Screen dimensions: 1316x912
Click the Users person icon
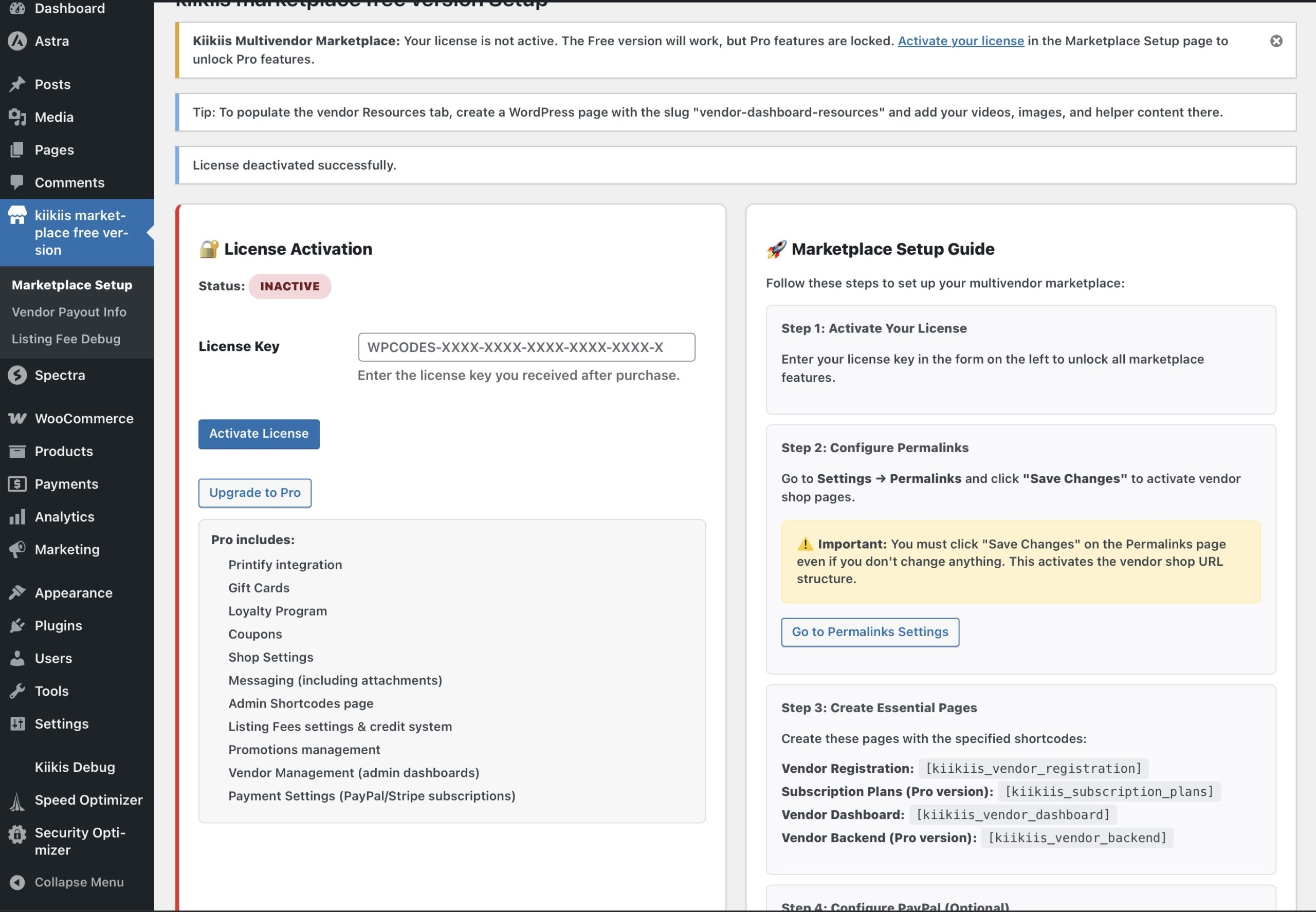(17, 658)
